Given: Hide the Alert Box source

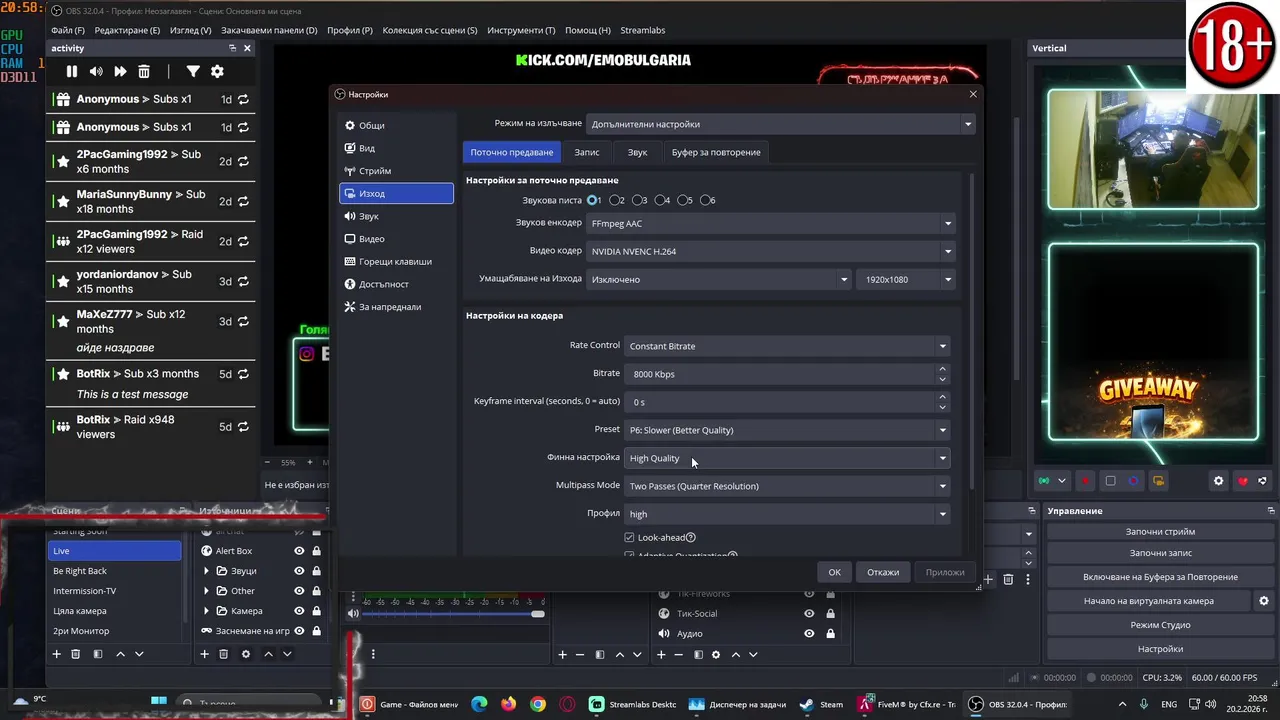Looking at the screenshot, I should [299, 551].
